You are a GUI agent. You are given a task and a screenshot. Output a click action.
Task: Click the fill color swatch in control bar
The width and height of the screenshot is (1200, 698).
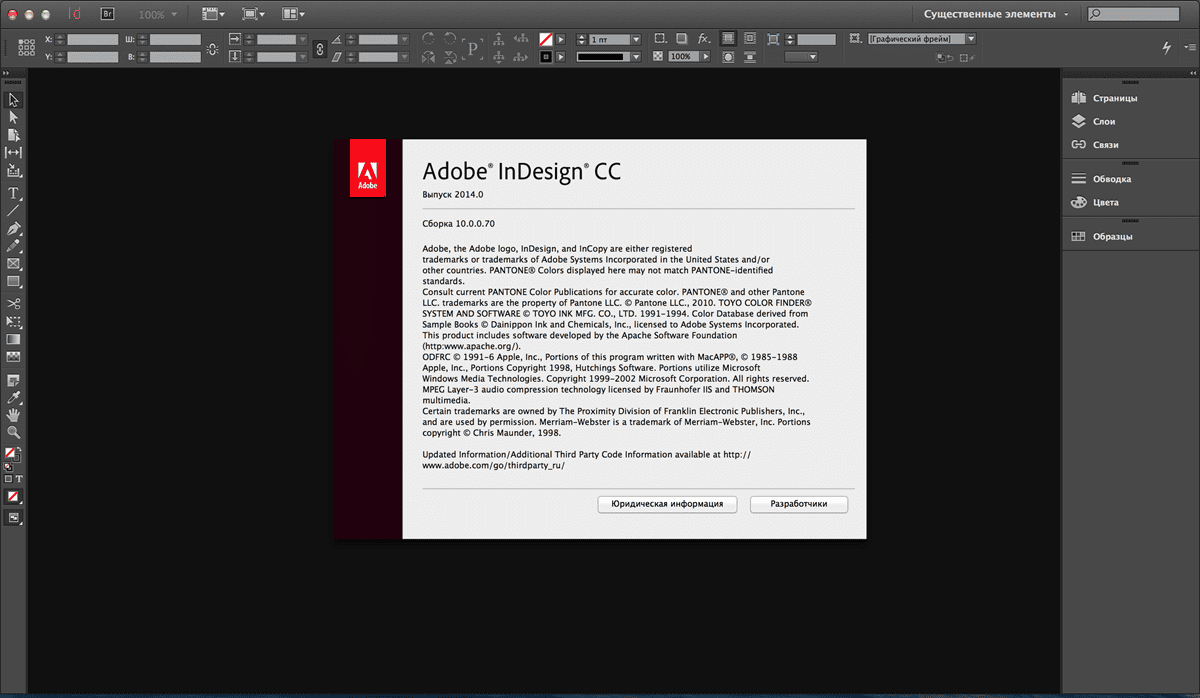[x=546, y=39]
